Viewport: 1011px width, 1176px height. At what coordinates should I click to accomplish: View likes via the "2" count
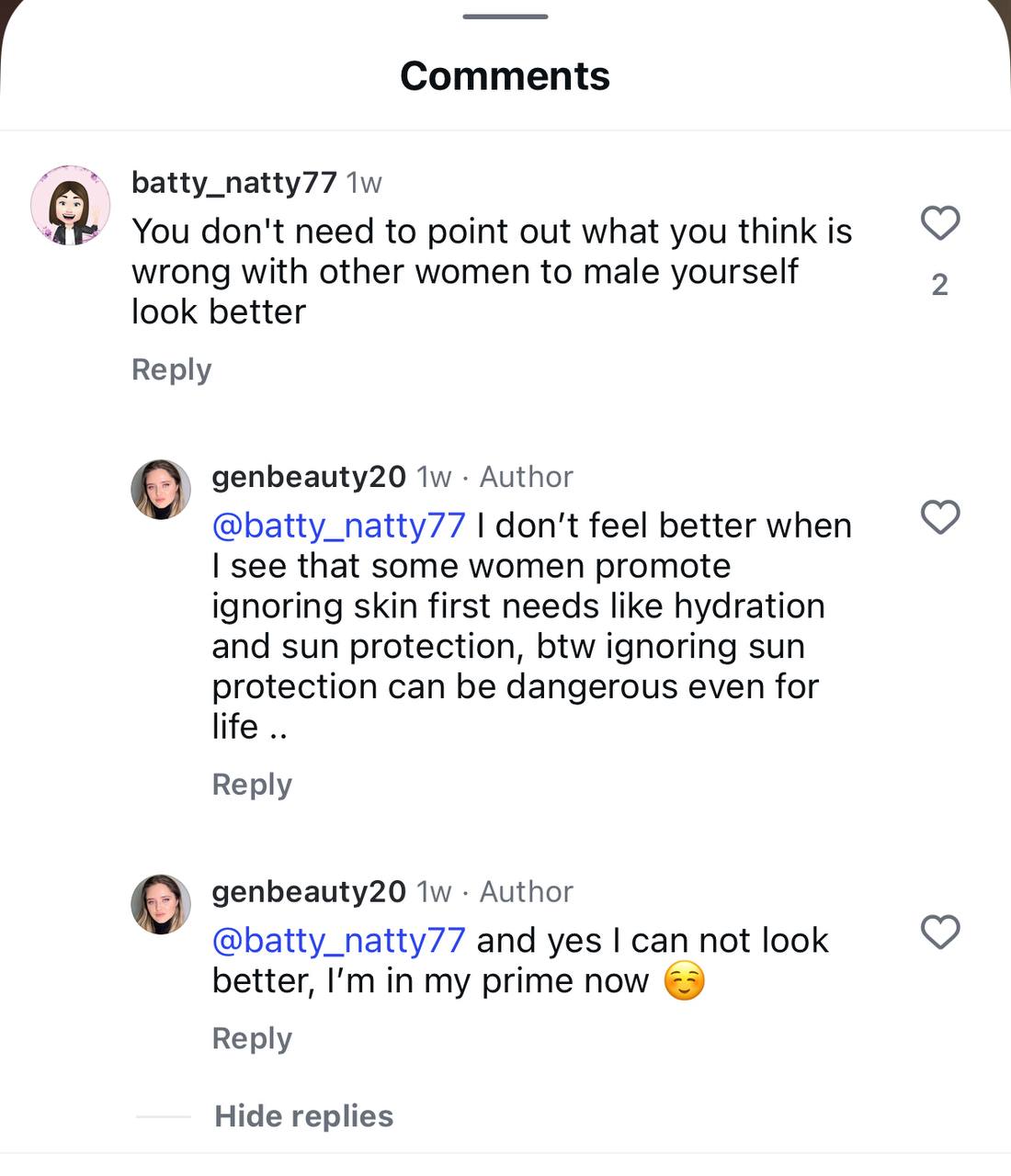coord(939,285)
